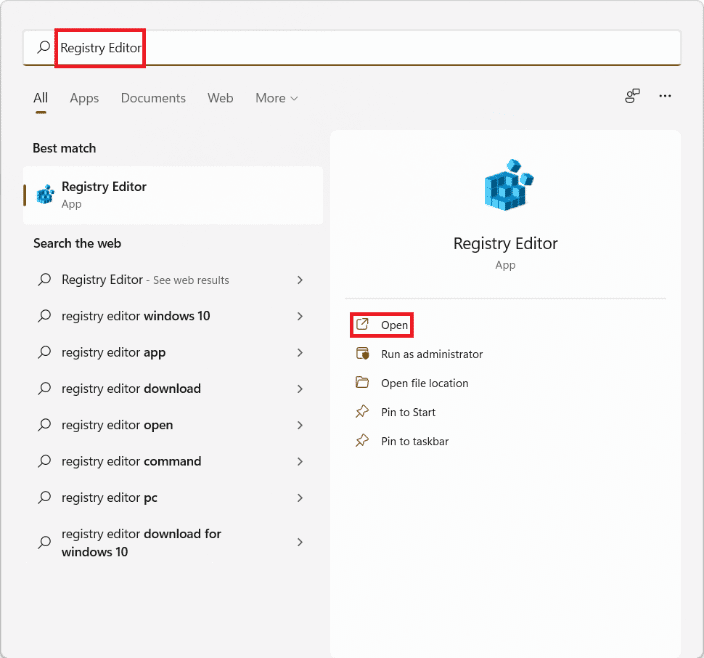The image size is (704, 658).
Task: Click search icon beside 'registry editor open'
Action: pos(44,425)
